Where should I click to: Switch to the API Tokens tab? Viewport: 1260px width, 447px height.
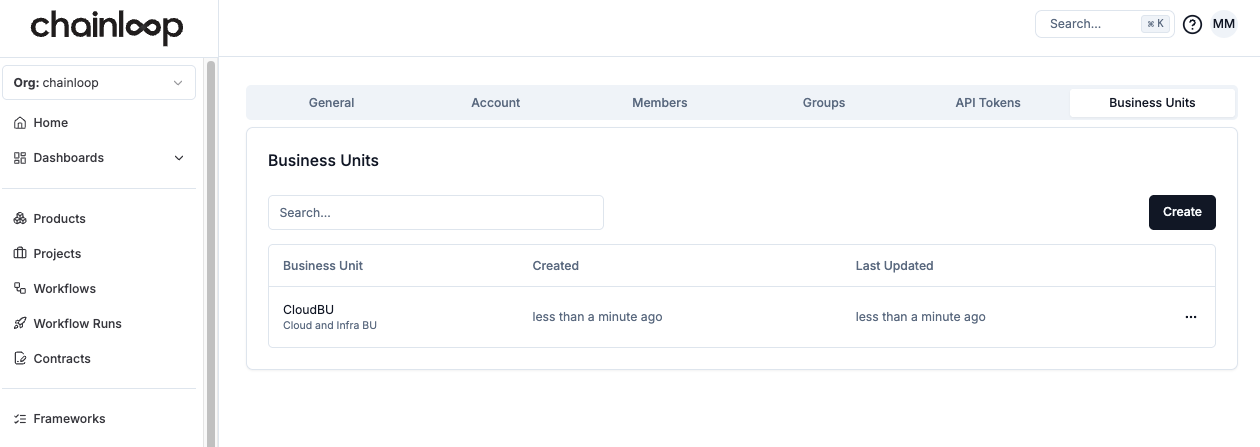988,103
